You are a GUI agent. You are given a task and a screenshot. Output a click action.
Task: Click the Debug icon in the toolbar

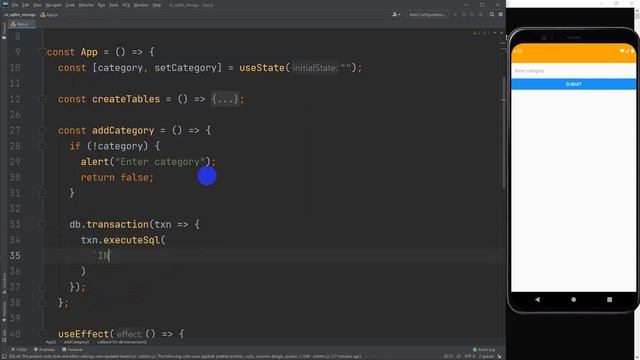(x=464, y=14)
